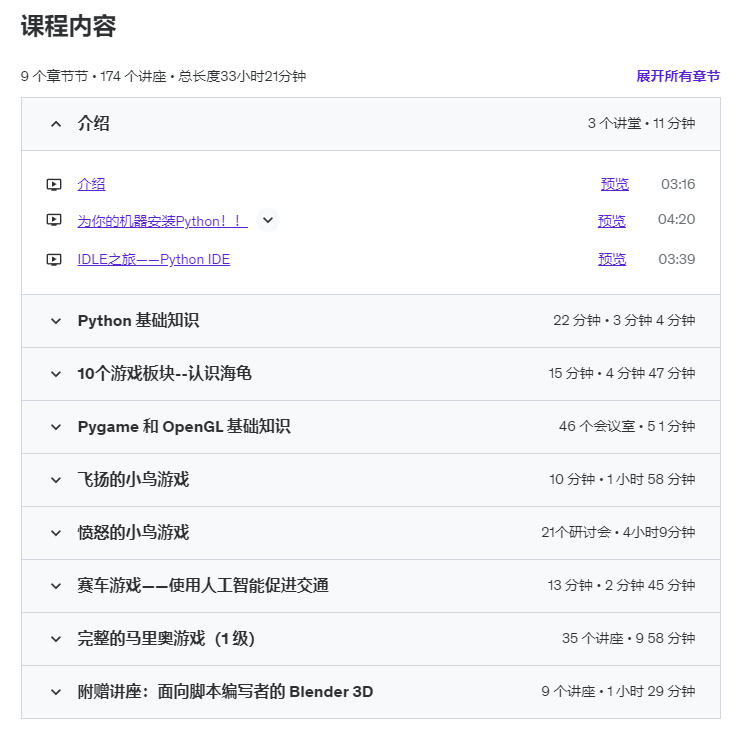The height and width of the screenshot is (734, 738).
Task: Click 15 分钟 • 4 分钟 47 分钟 text
Action: coord(622,374)
